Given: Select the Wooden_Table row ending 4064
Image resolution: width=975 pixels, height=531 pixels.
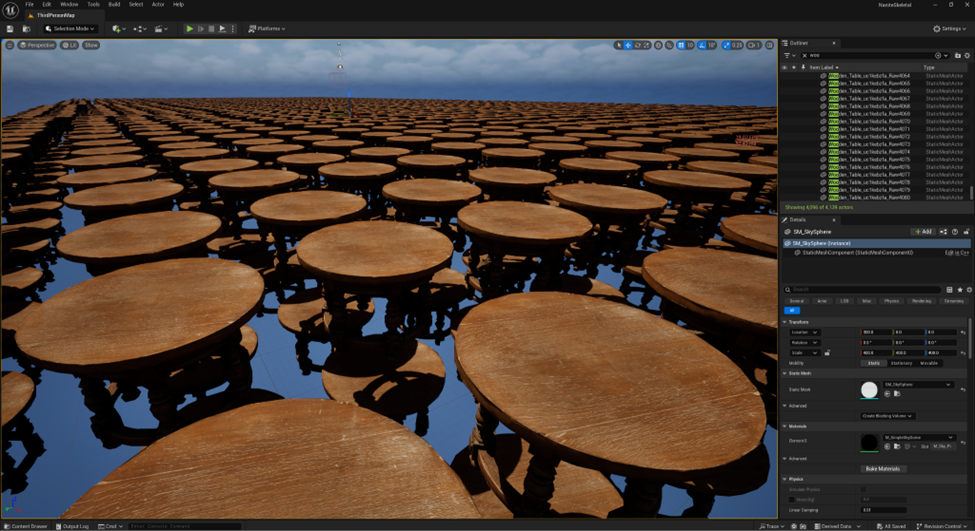Looking at the screenshot, I should pyautogui.click(x=876, y=76).
